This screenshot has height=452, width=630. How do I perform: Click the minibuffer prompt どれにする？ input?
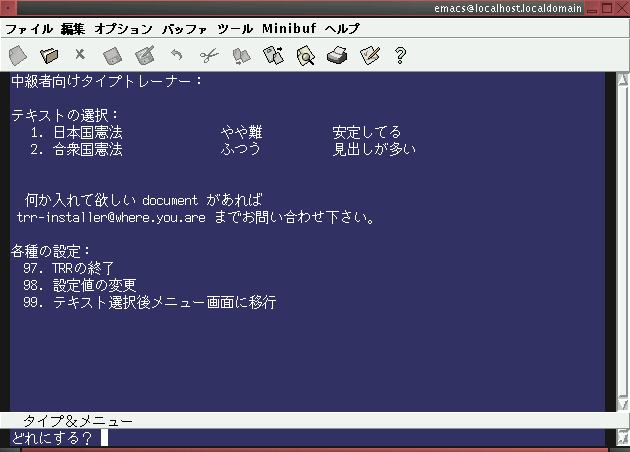click(307, 438)
